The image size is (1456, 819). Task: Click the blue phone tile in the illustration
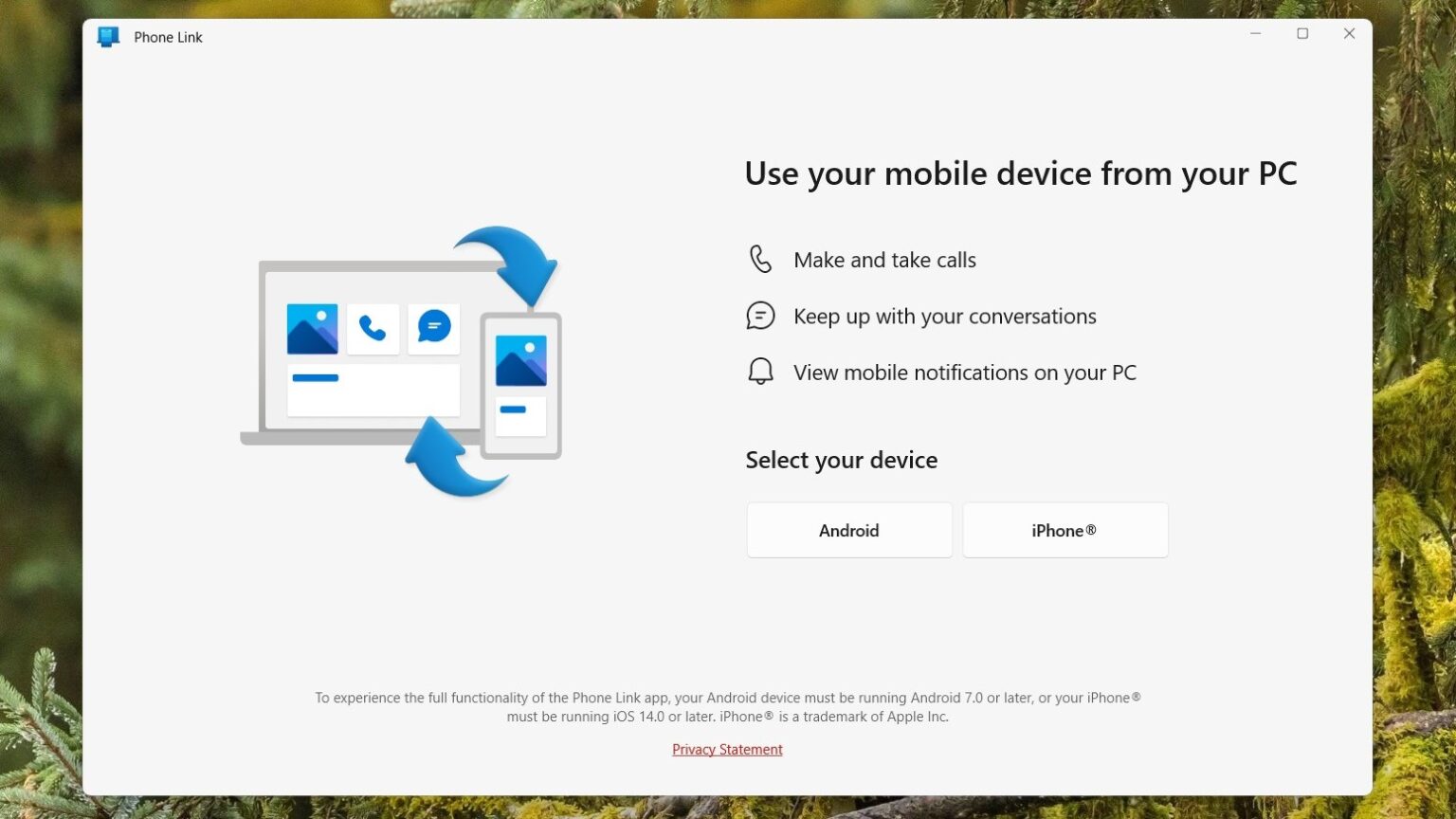pyautogui.click(x=373, y=328)
